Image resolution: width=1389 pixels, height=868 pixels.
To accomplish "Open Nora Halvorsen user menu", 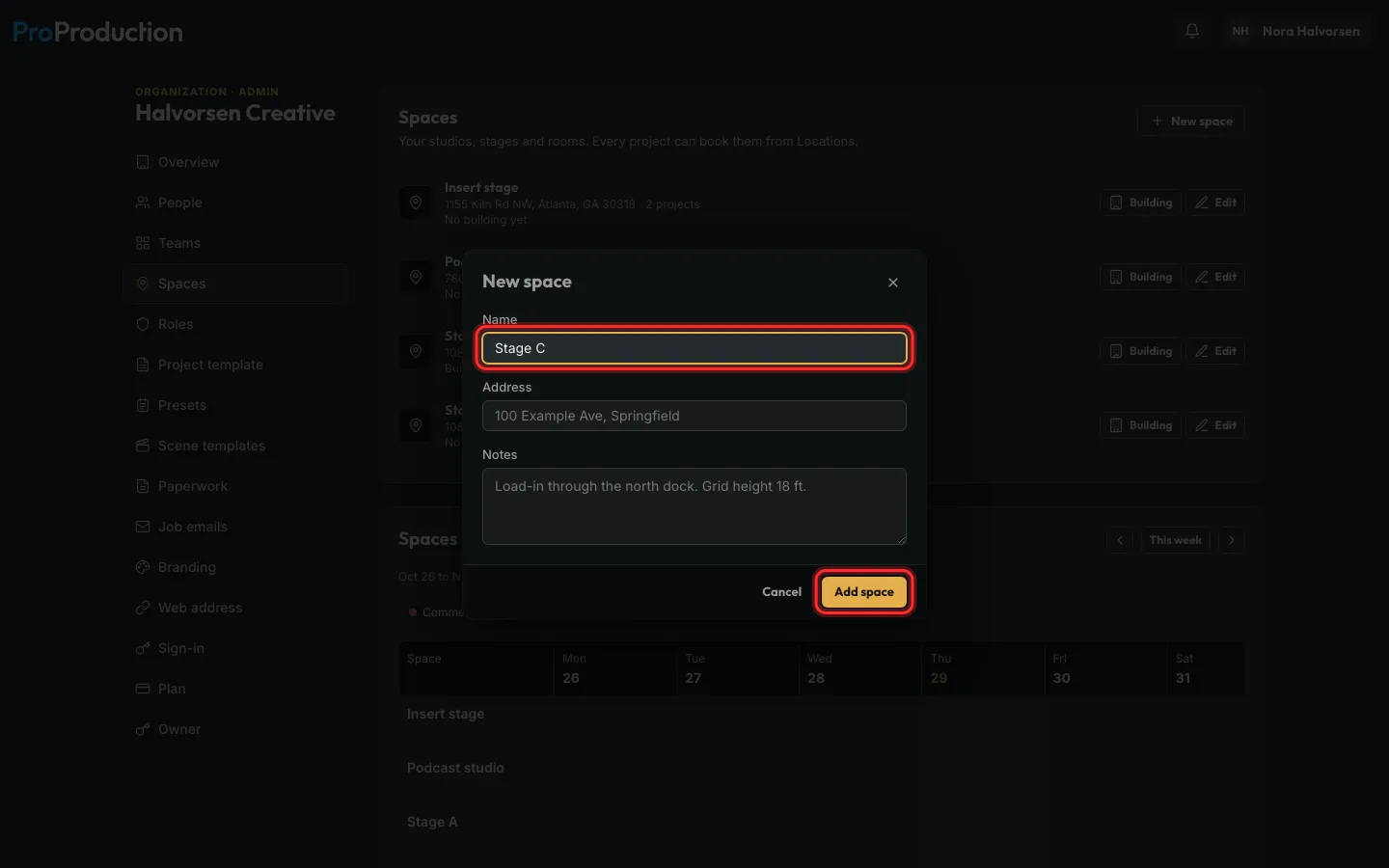I will (x=1295, y=31).
